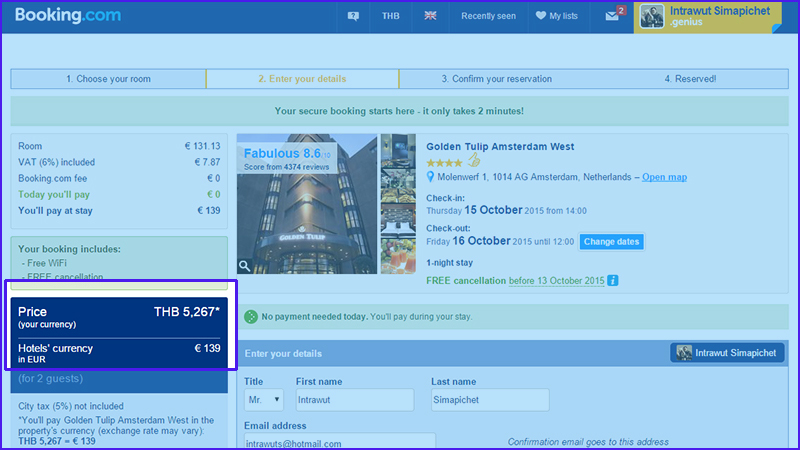Image resolution: width=800 pixels, height=450 pixels.
Task: Click the small hotel thumbnail strip
Action: pos(398,205)
